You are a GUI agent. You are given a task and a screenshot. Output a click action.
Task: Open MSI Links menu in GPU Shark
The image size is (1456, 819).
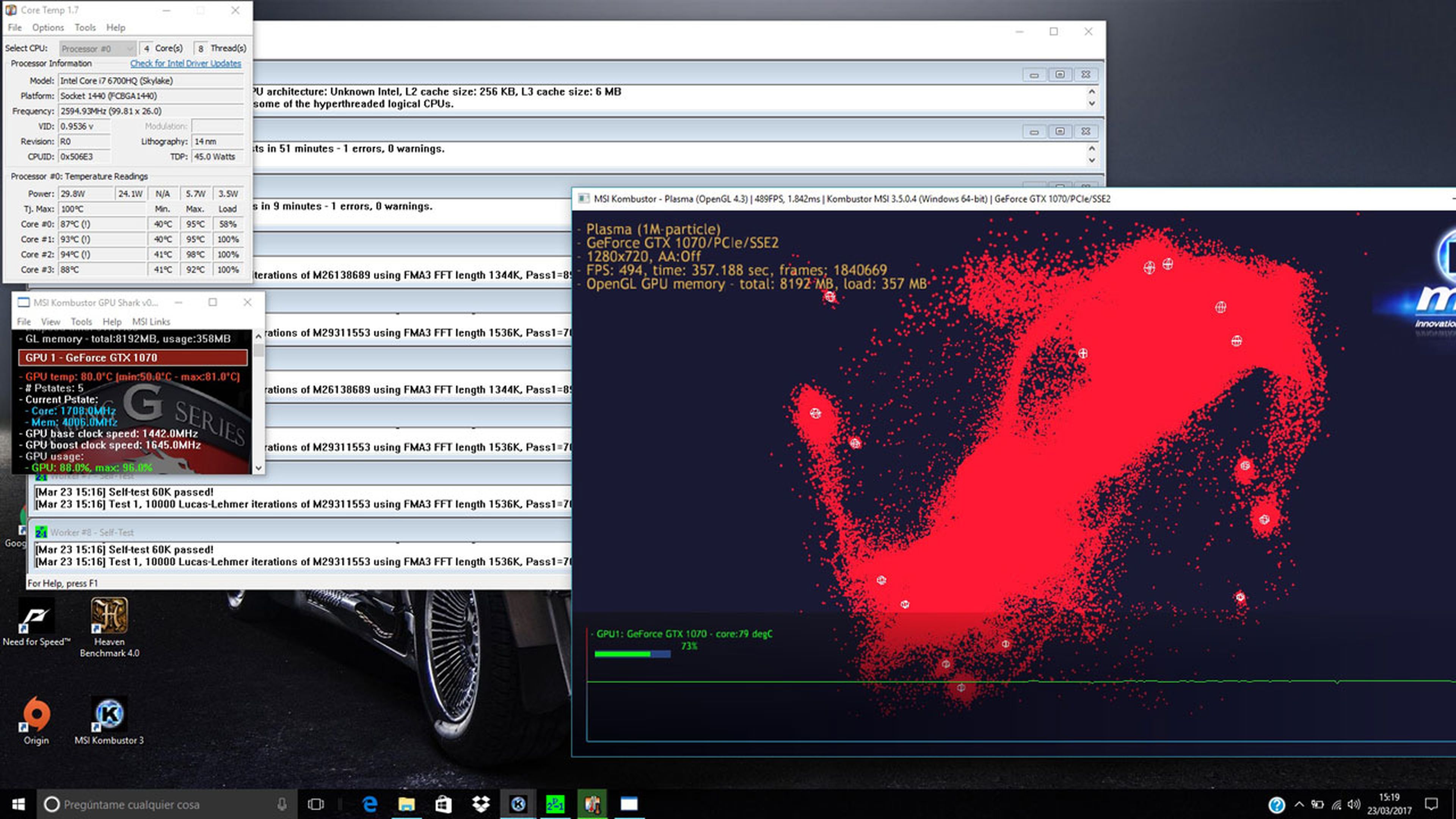click(x=151, y=322)
